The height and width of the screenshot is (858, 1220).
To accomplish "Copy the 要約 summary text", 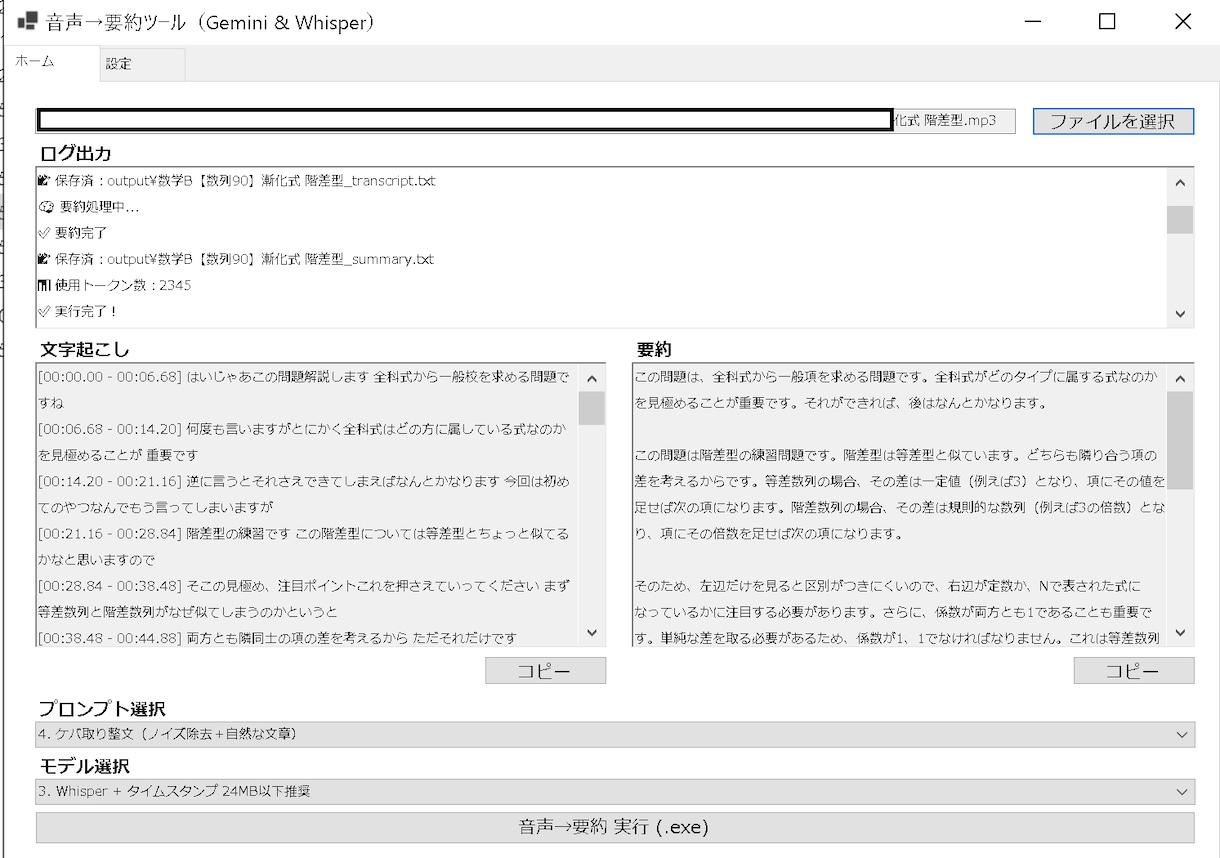I will tap(1133, 671).
